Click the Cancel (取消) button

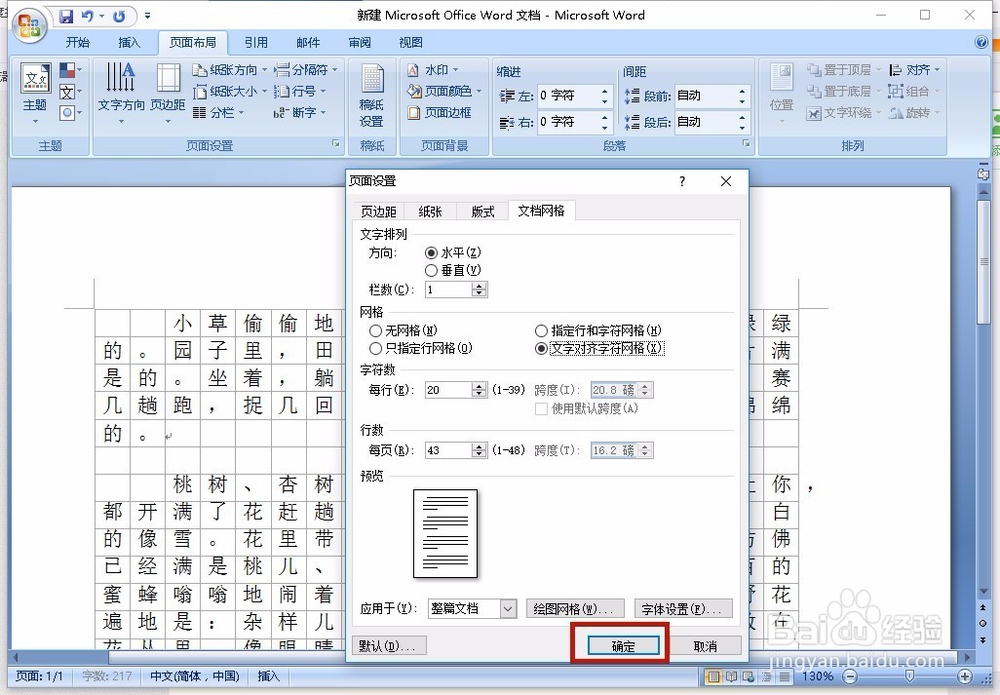click(705, 647)
